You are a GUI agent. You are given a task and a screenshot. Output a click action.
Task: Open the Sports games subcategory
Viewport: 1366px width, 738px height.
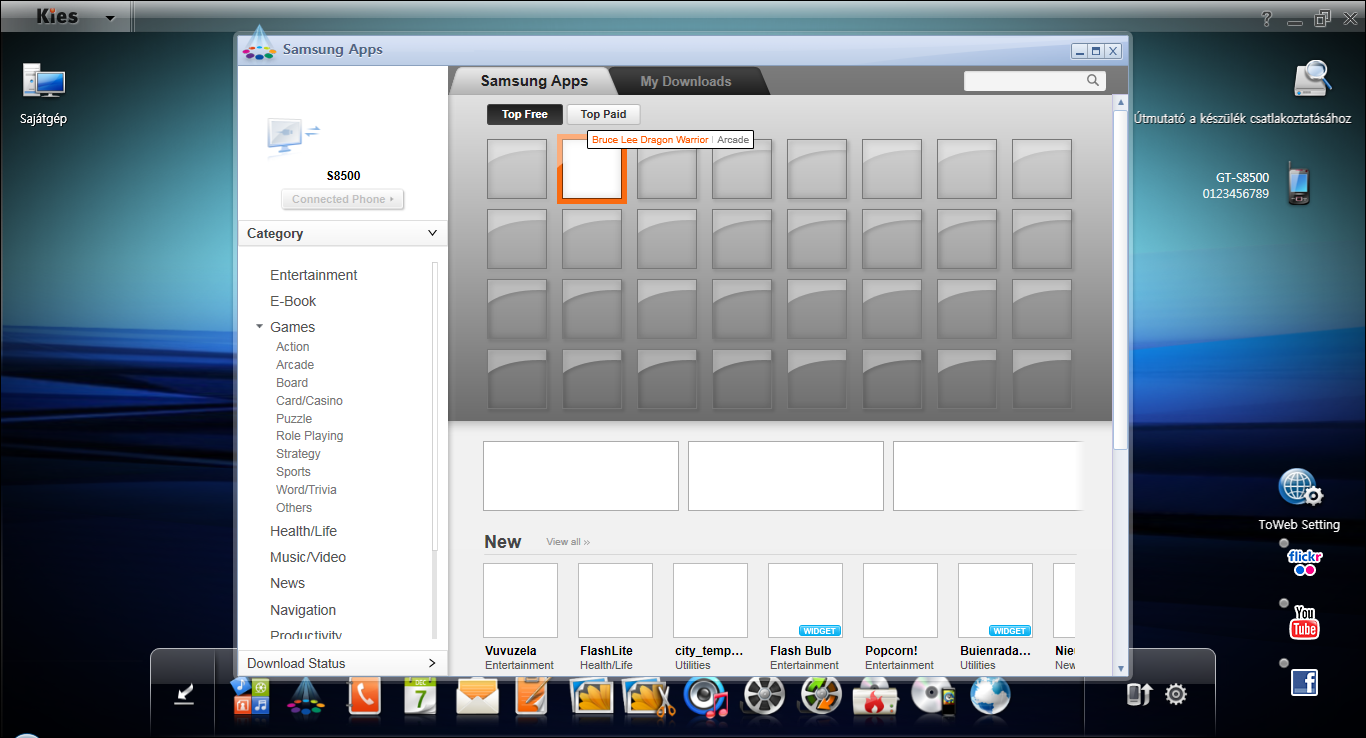click(293, 472)
